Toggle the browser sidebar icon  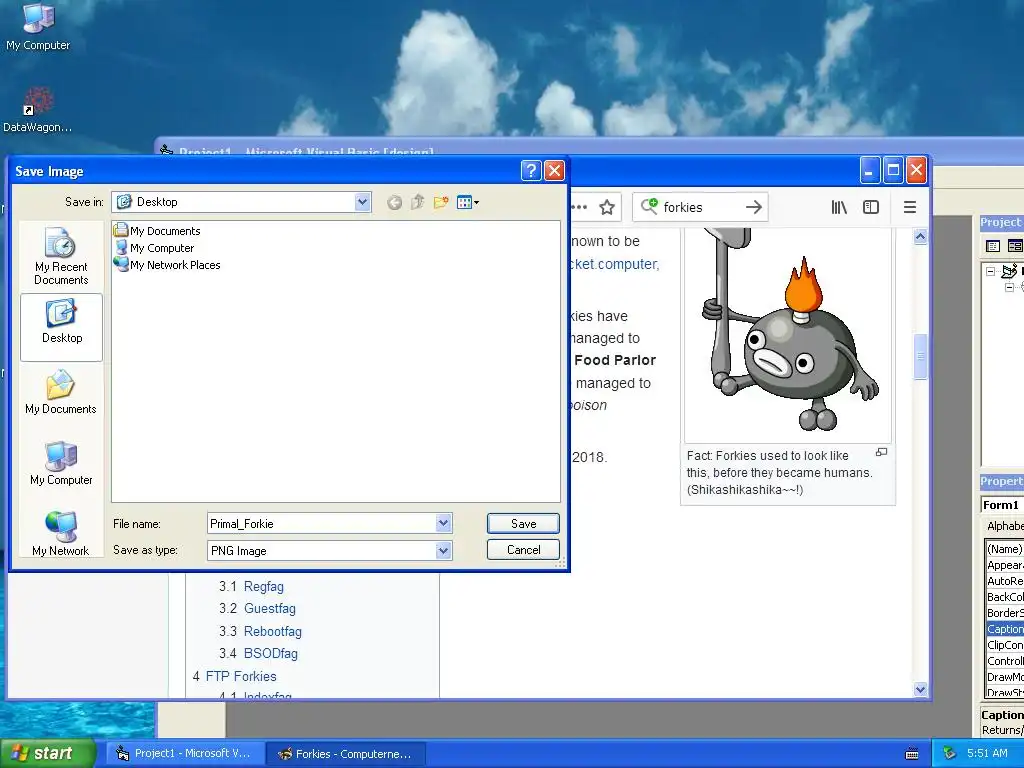point(871,207)
